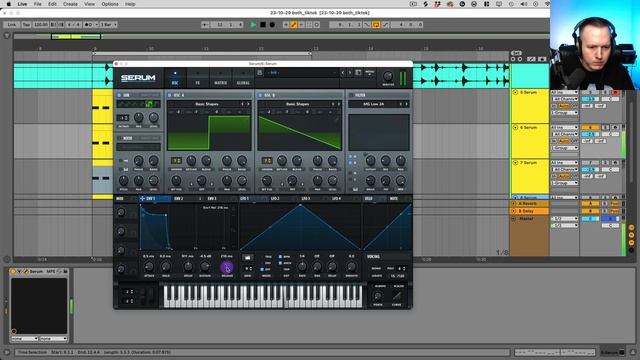Unfold the 6 Serum track
This screenshot has height=360, width=640.
point(516,128)
